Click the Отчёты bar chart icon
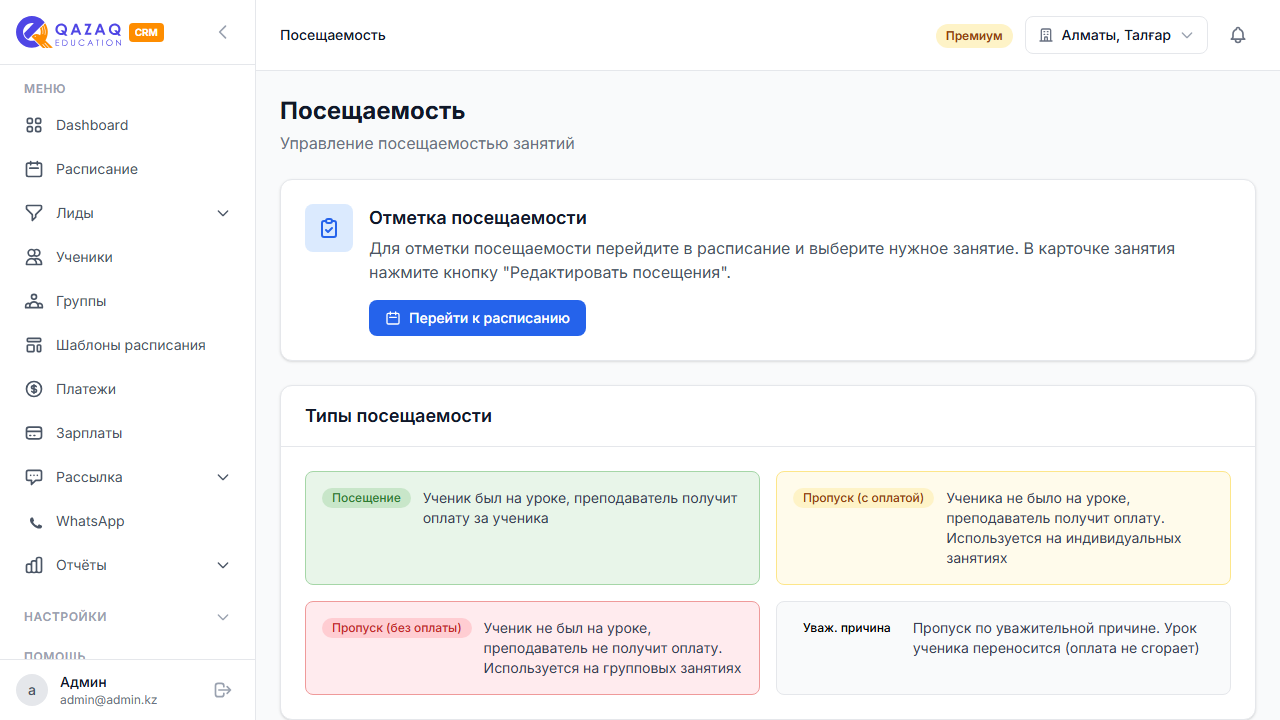The height and width of the screenshot is (720, 1280). 34,565
